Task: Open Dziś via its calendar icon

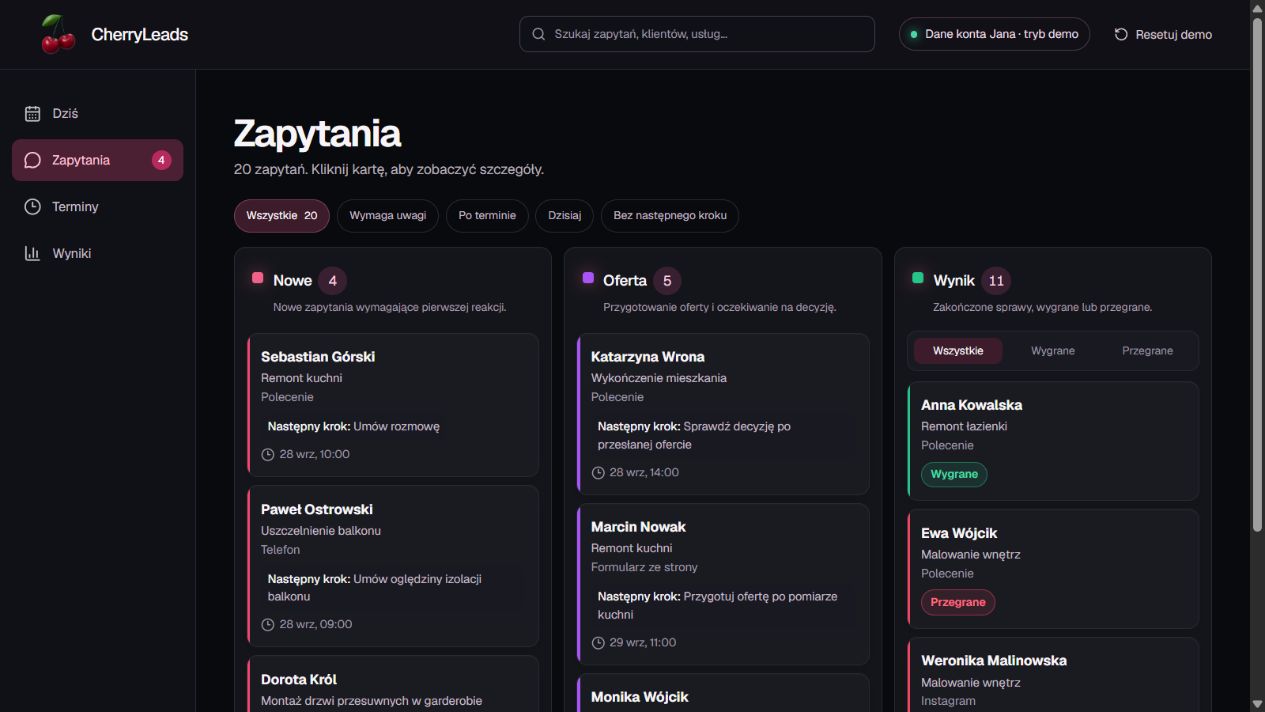Action: [33, 114]
